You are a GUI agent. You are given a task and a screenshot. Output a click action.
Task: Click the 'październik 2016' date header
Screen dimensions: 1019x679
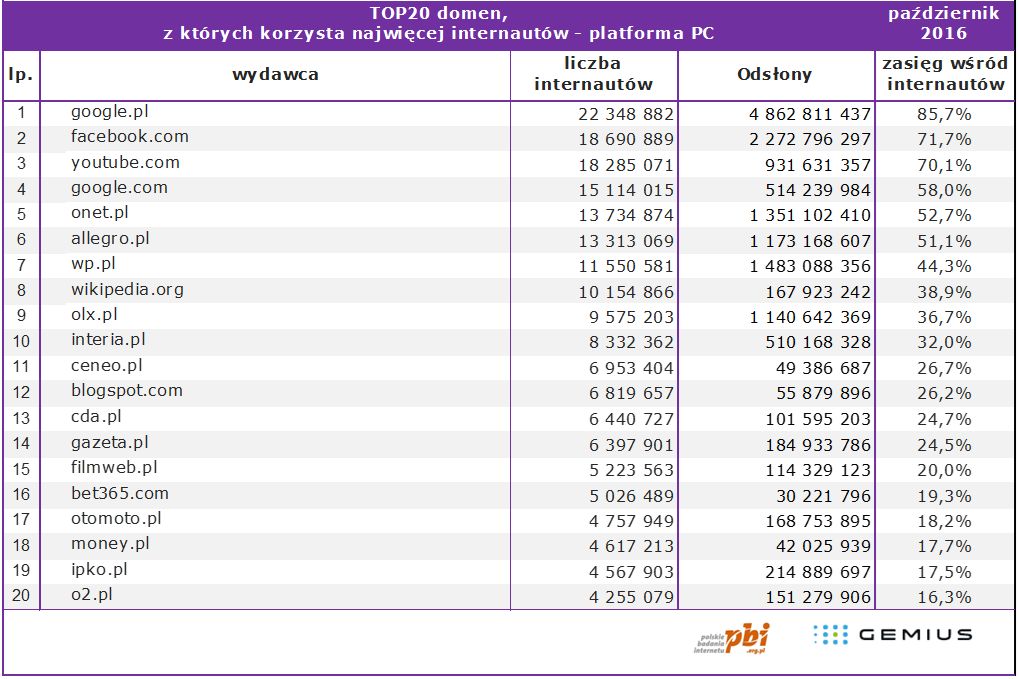point(944,23)
